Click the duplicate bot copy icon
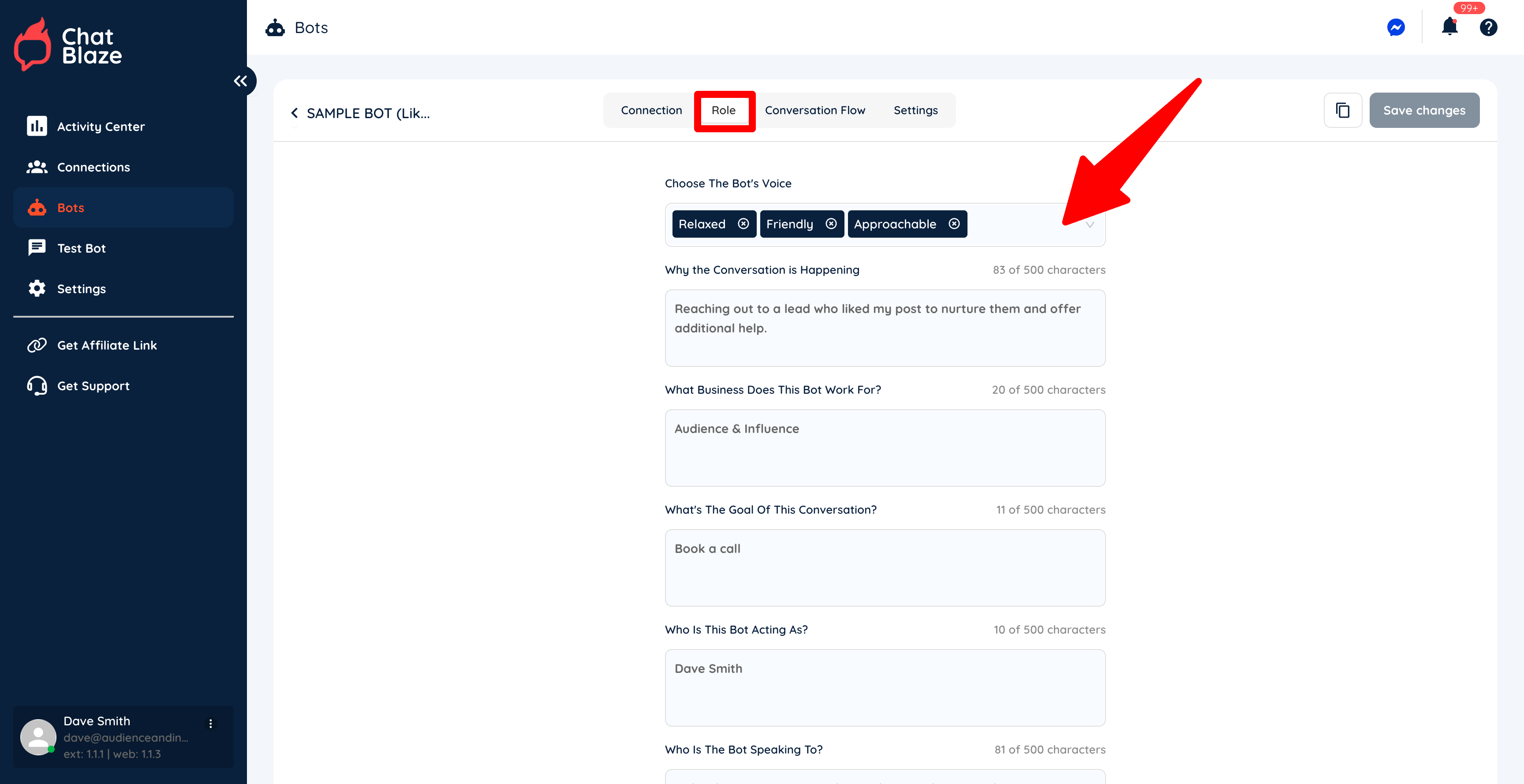 point(1342,110)
